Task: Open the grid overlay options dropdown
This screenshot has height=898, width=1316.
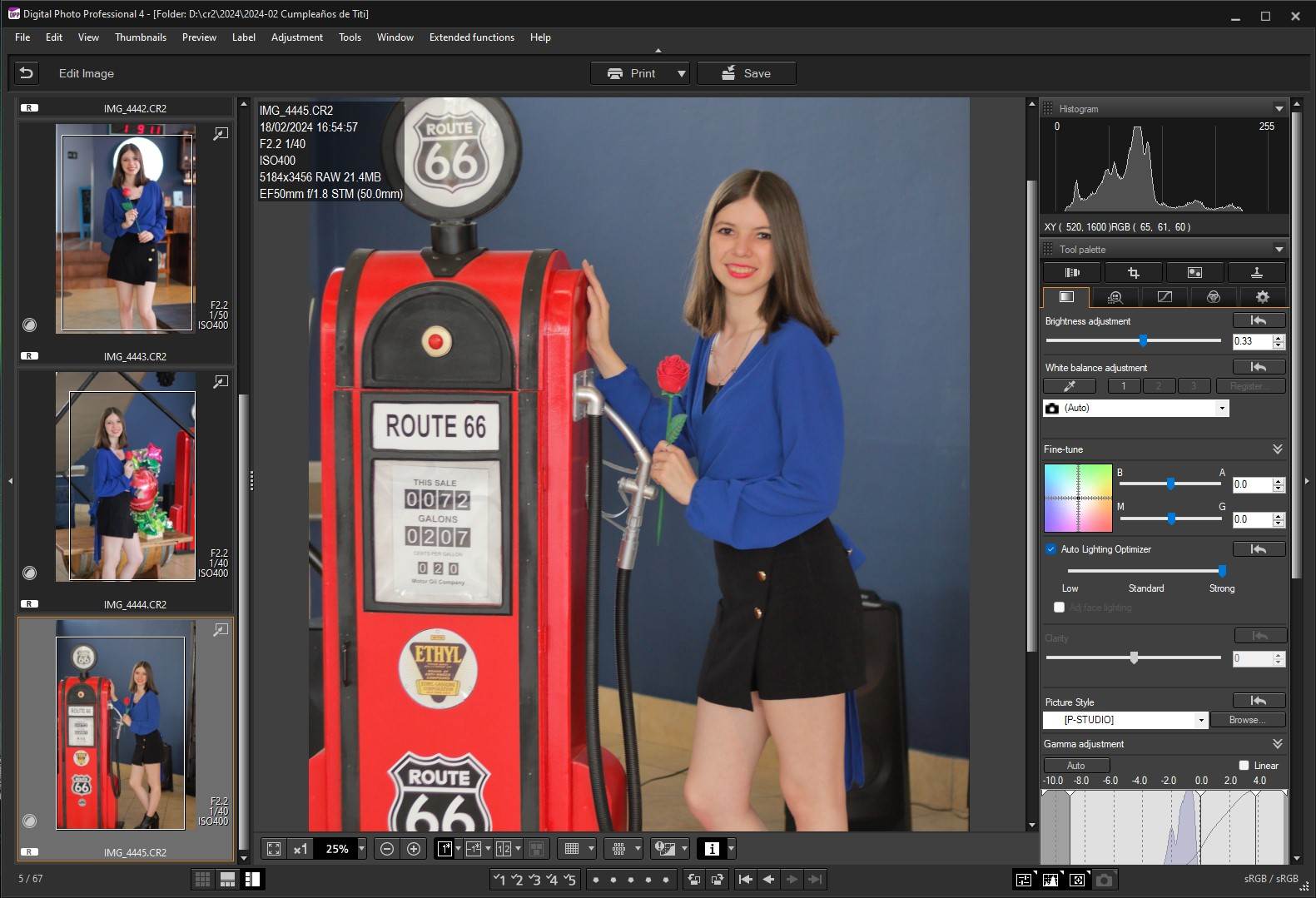Action: pos(591,849)
